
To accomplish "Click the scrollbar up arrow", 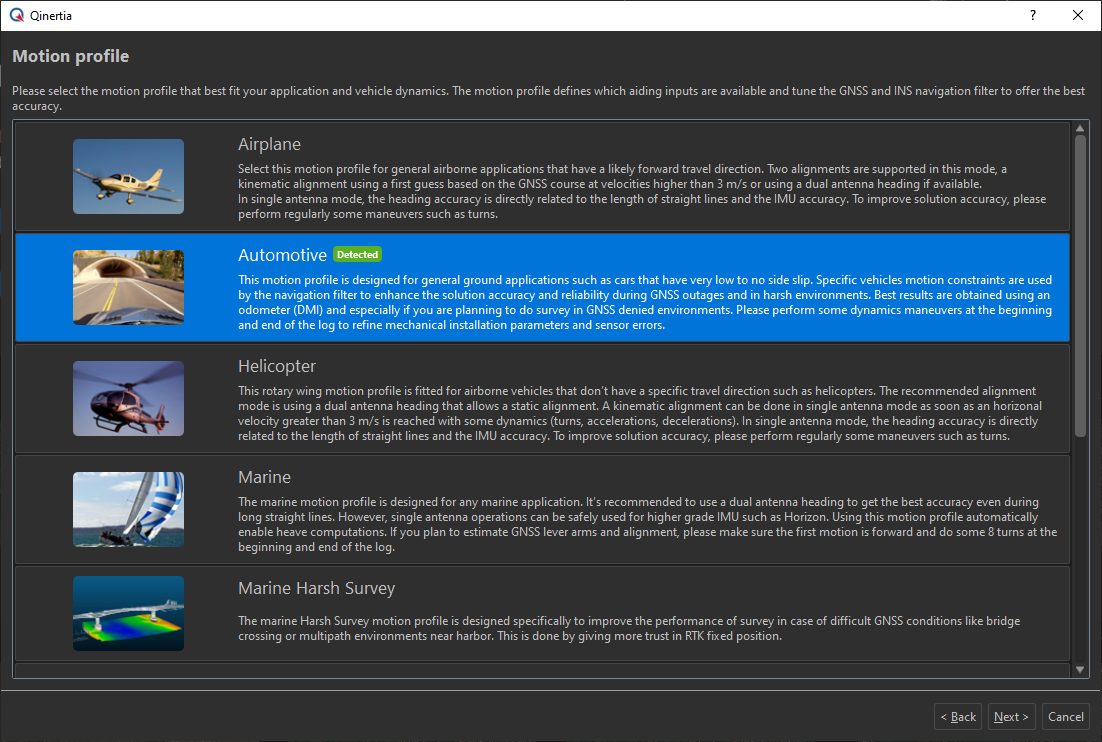I will click(x=1080, y=128).
